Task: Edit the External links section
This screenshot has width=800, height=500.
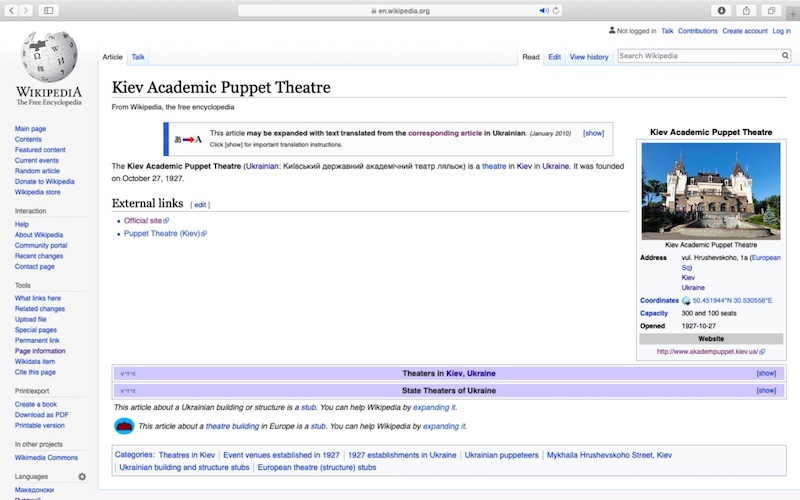Action: point(200,205)
